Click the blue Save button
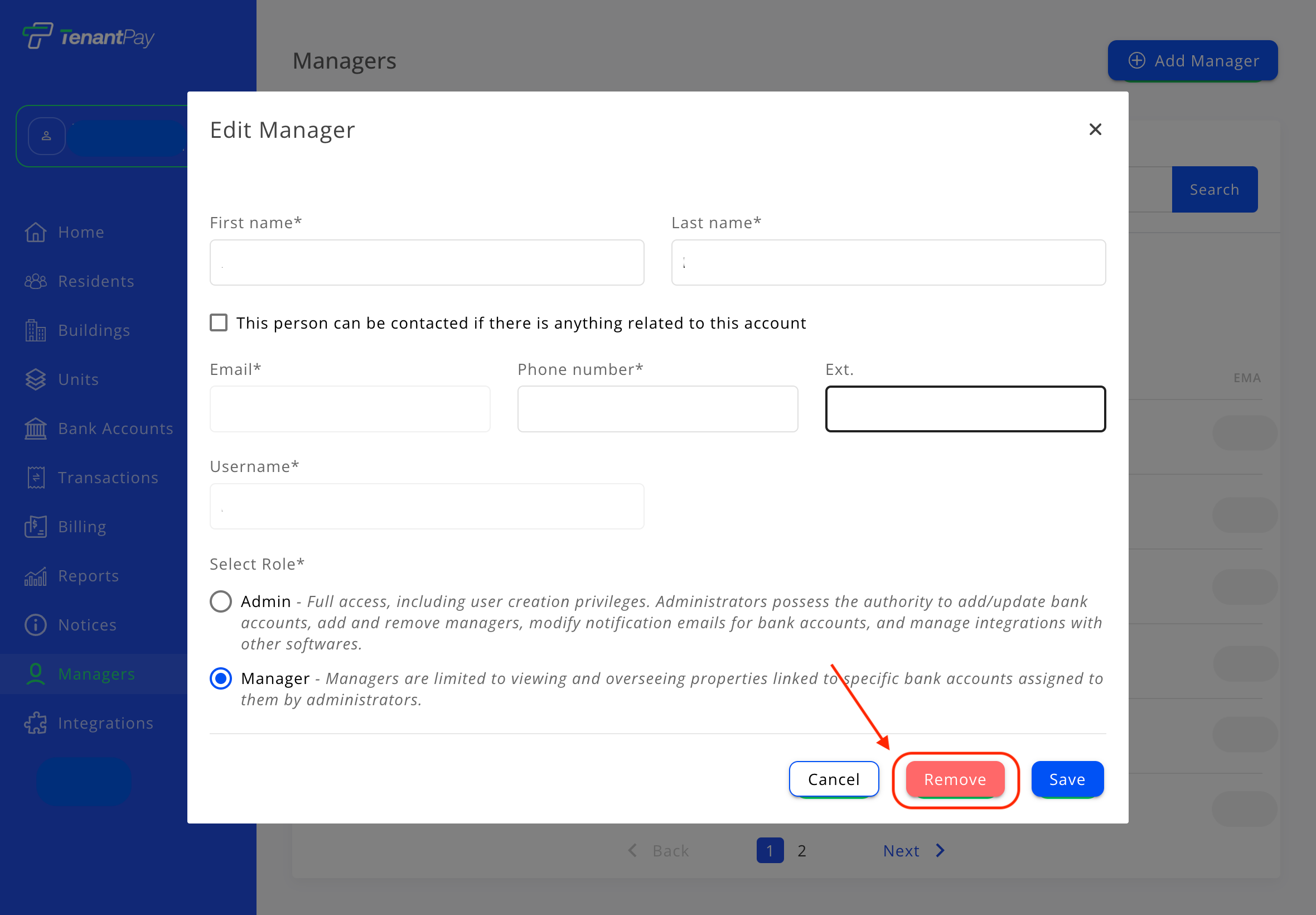Viewport: 1316px width, 915px height. [x=1067, y=779]
